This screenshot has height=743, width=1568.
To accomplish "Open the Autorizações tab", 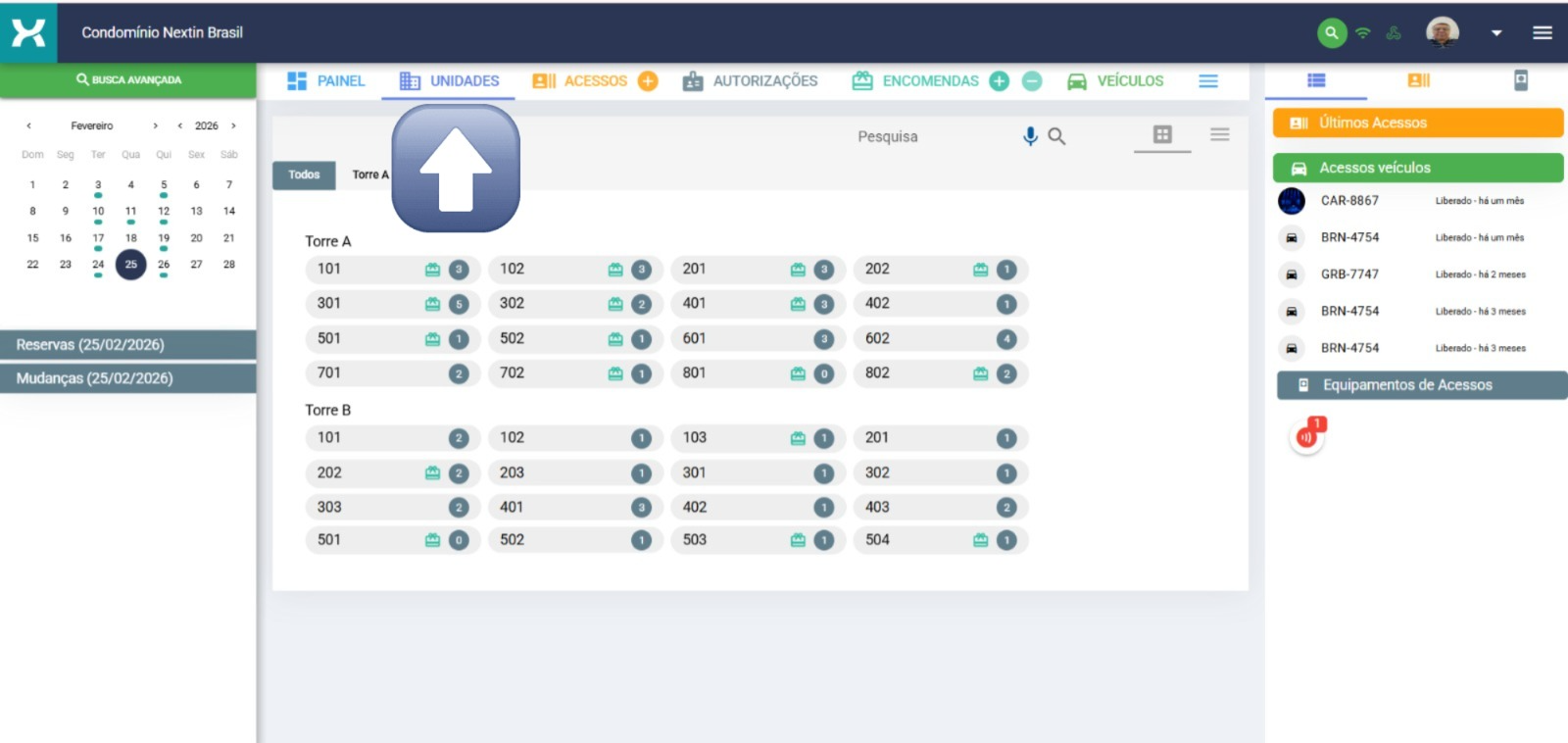I will coord(750,81).
